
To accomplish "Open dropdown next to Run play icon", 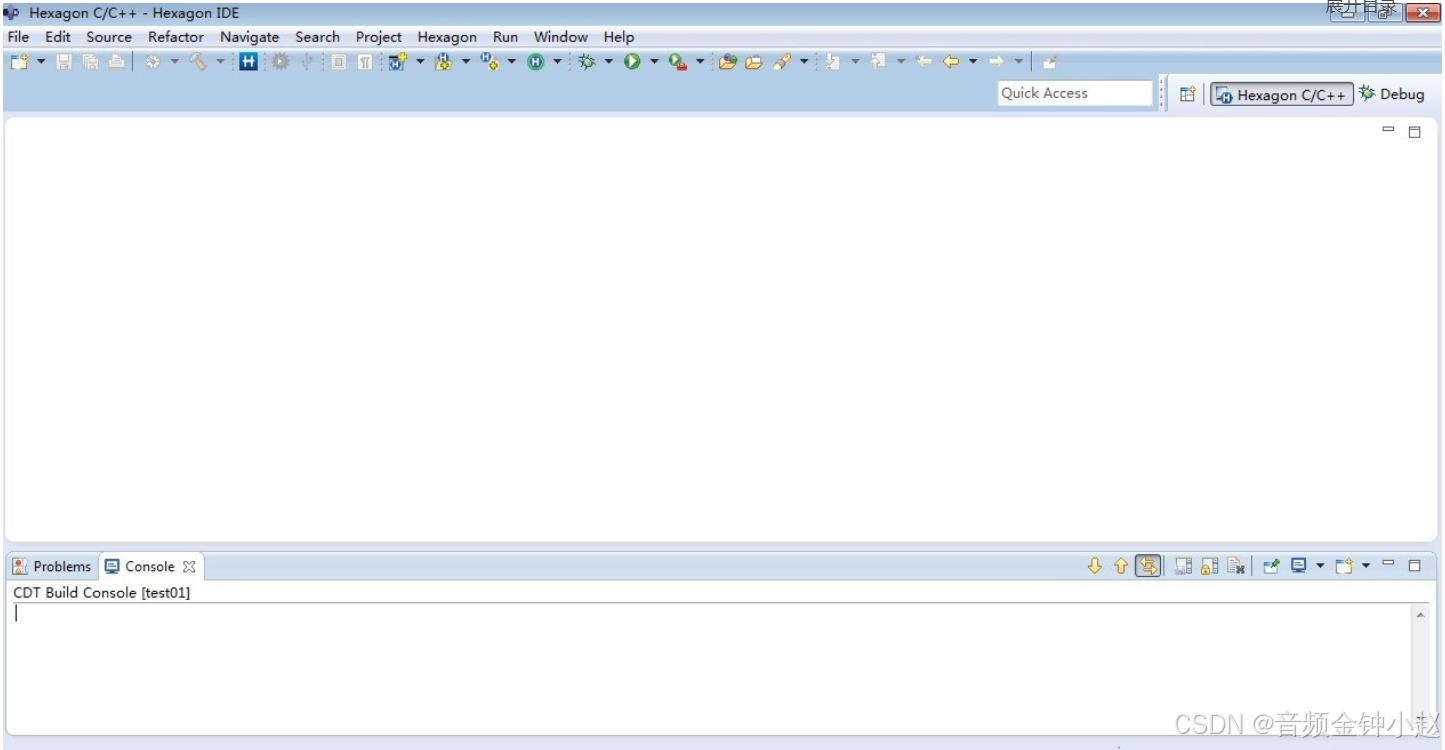I will point(654,62).
